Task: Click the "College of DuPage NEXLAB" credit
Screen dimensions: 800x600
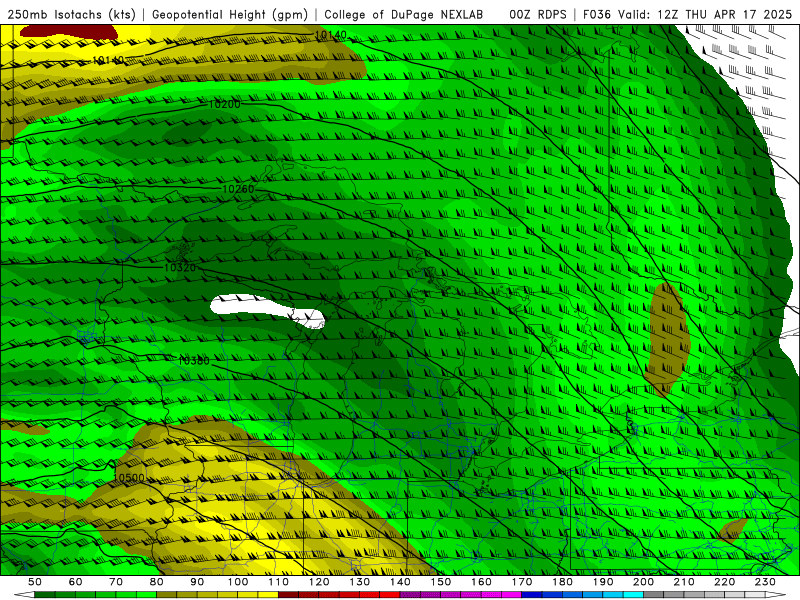Action: pyautogui.click(x=403, y=15)
